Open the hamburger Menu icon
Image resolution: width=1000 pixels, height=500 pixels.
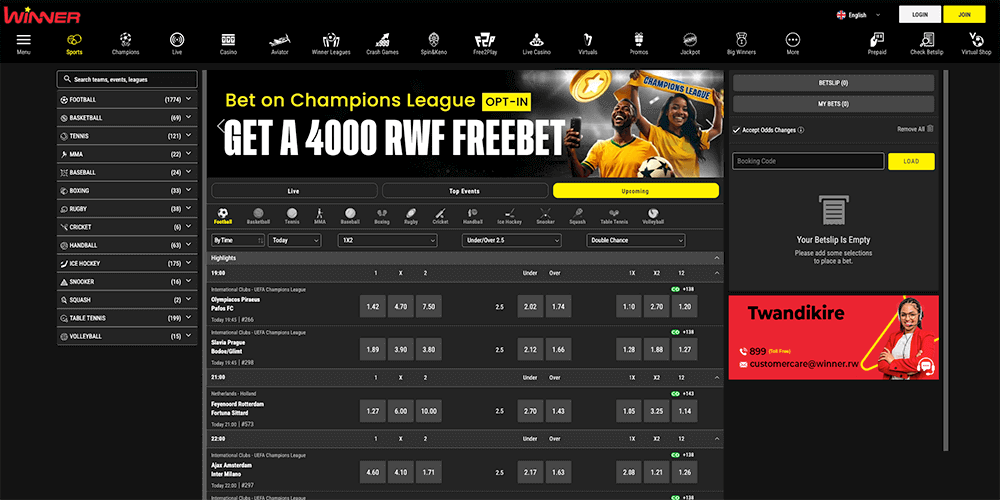23,41
